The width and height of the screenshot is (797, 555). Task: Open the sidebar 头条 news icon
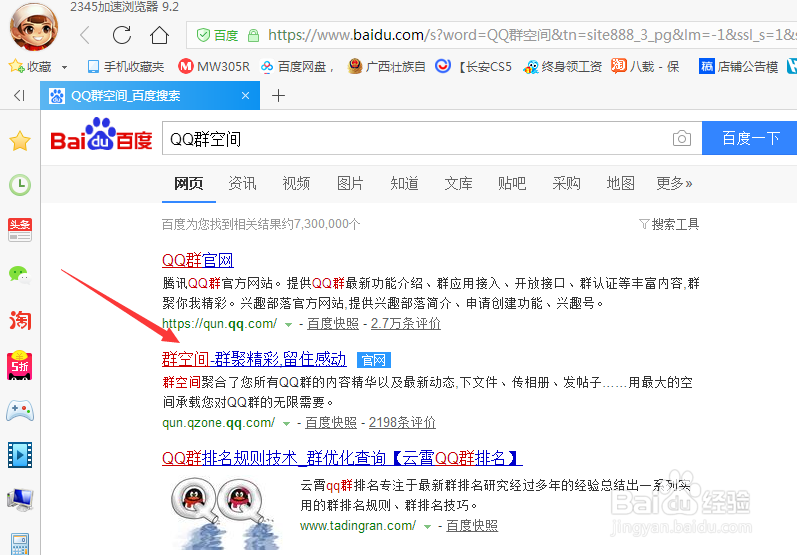tap(20, 230)
